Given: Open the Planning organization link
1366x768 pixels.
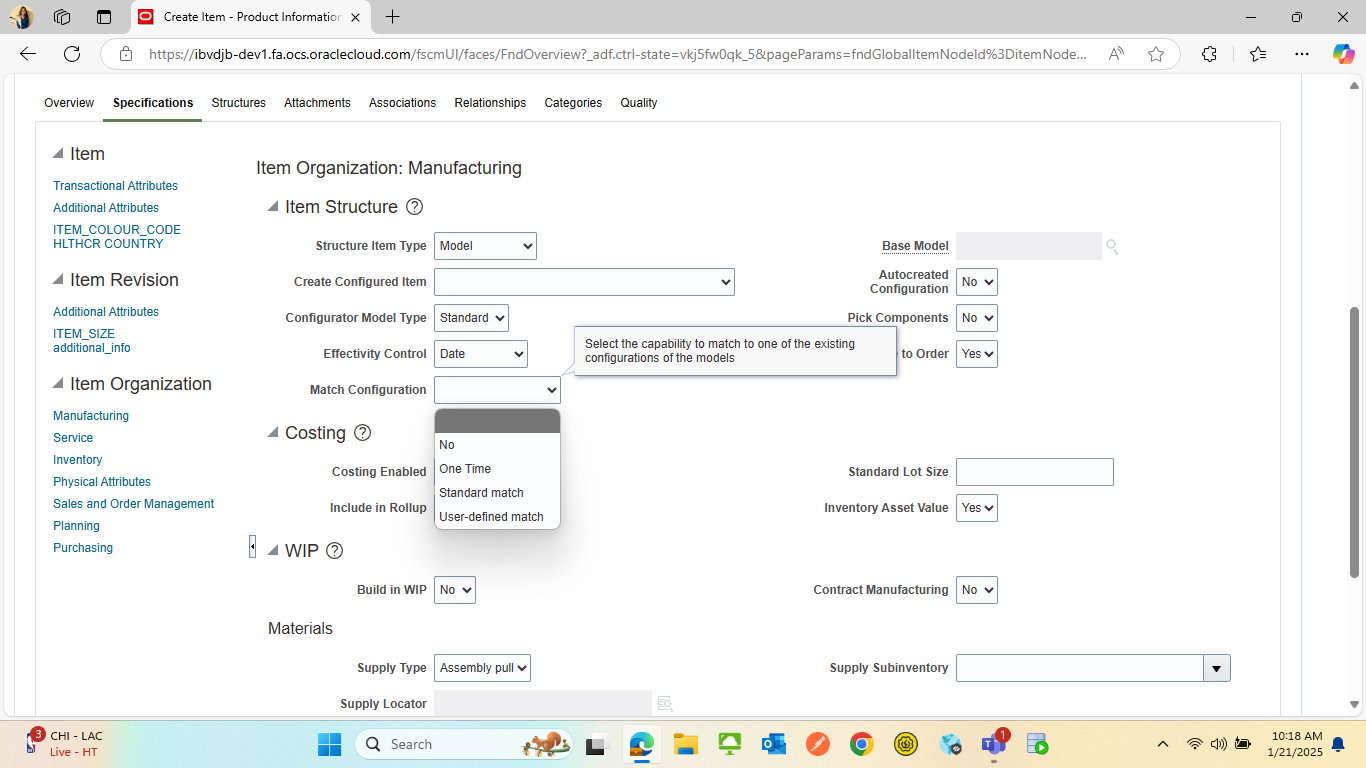Looking at the screenshot, I should coord(76,525).
